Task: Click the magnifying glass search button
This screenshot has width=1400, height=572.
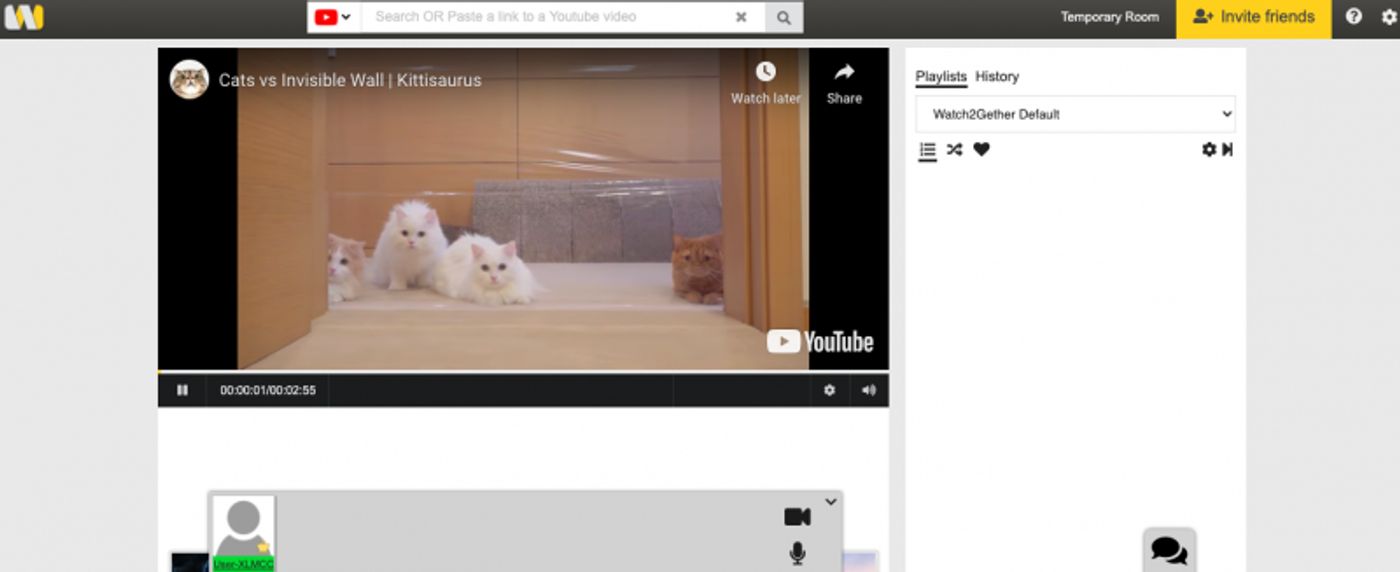Action: [784, 17]
